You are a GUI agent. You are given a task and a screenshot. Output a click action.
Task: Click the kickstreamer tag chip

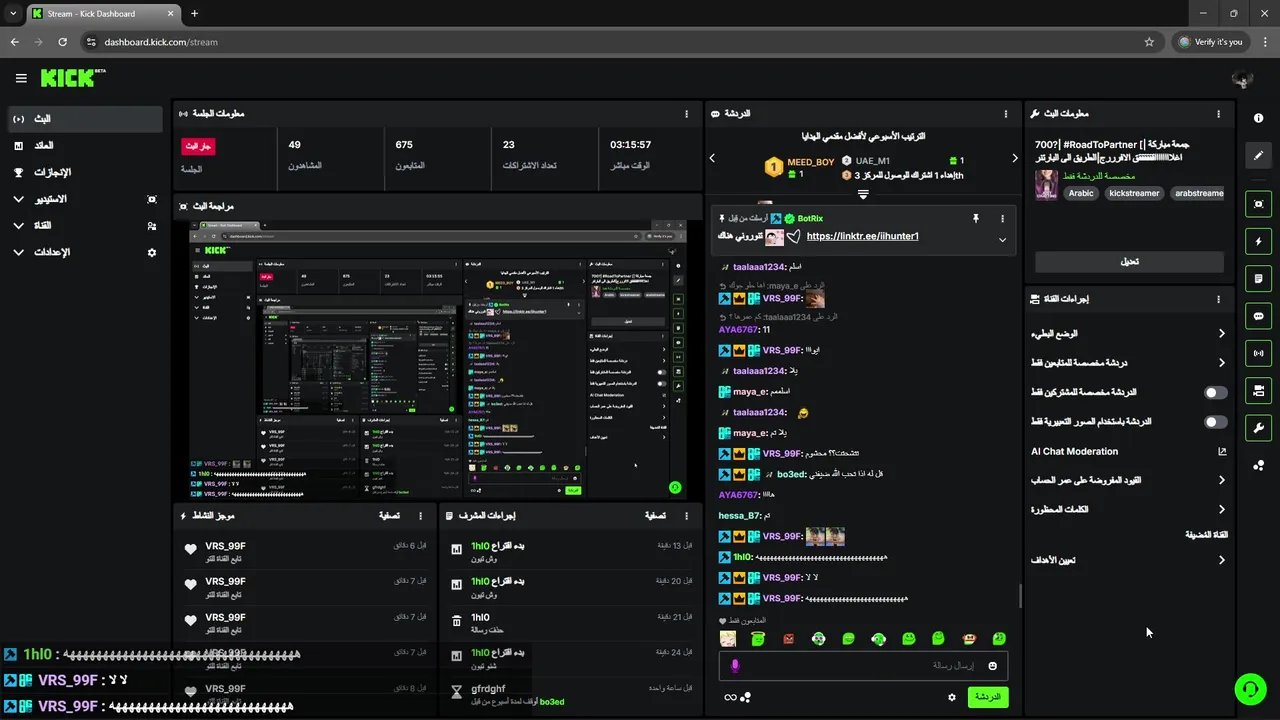click(1134, 193)
